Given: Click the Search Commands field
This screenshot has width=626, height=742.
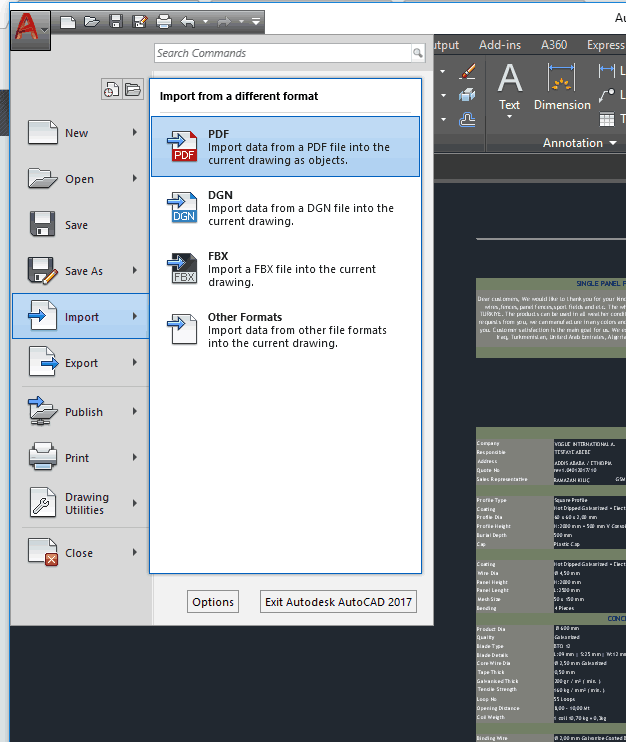Looking at the screenshot, I should (283, 53).
